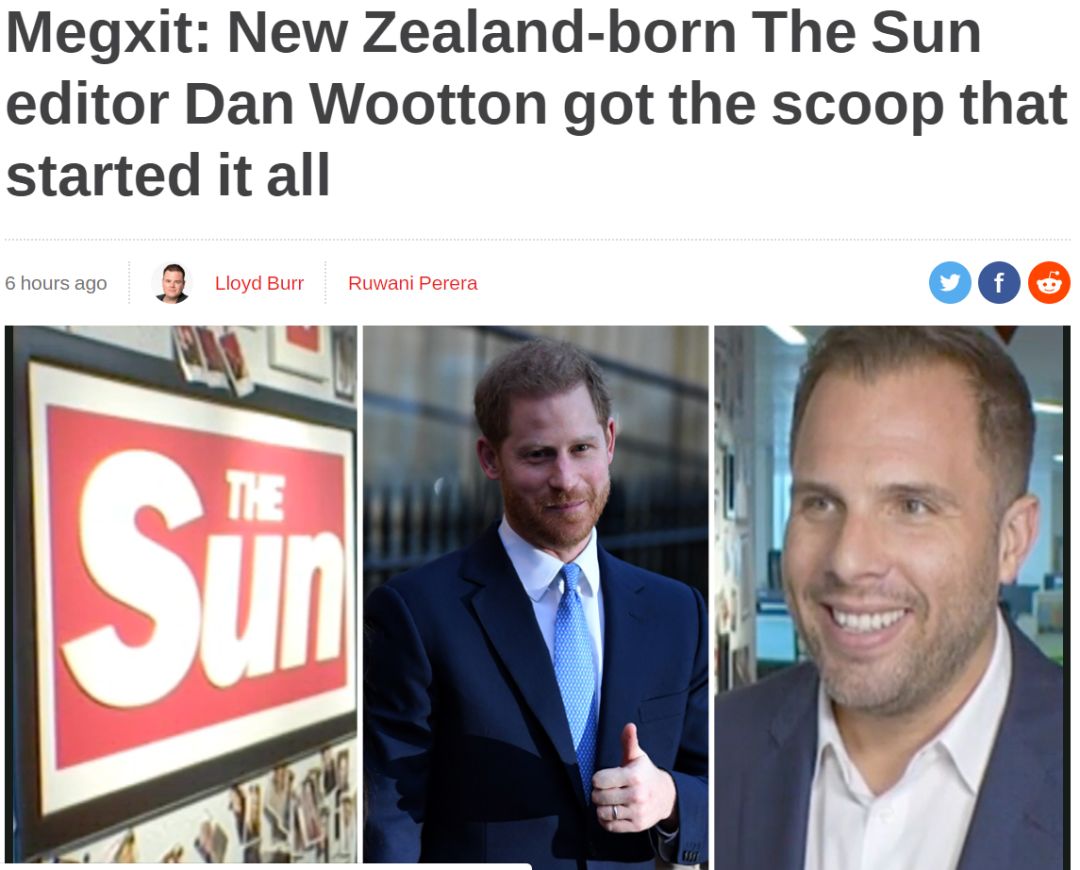Share the article on Twitter
1080x870 pixels.
[950, 282]
